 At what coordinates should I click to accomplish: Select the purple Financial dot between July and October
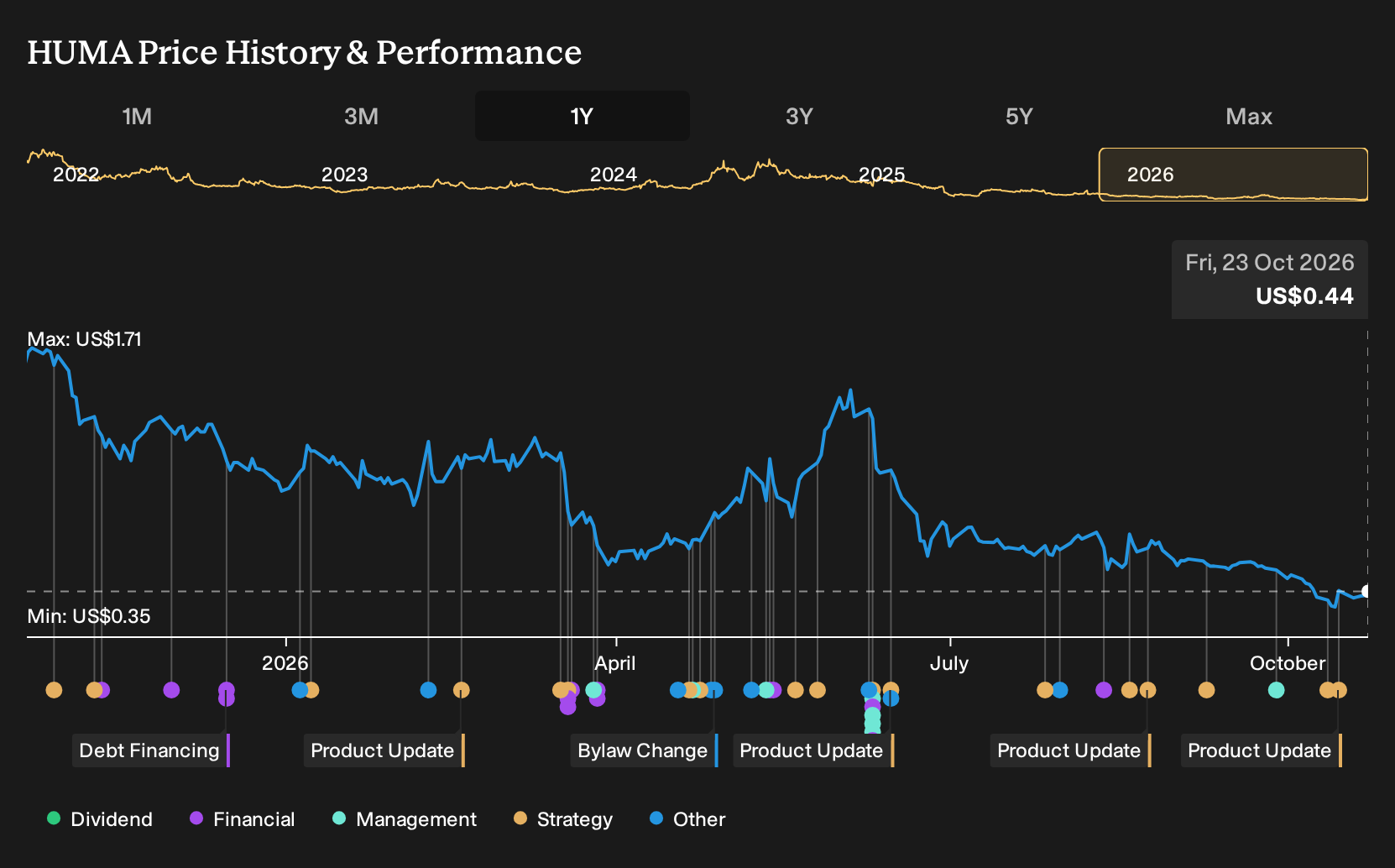pos(1104,690)
